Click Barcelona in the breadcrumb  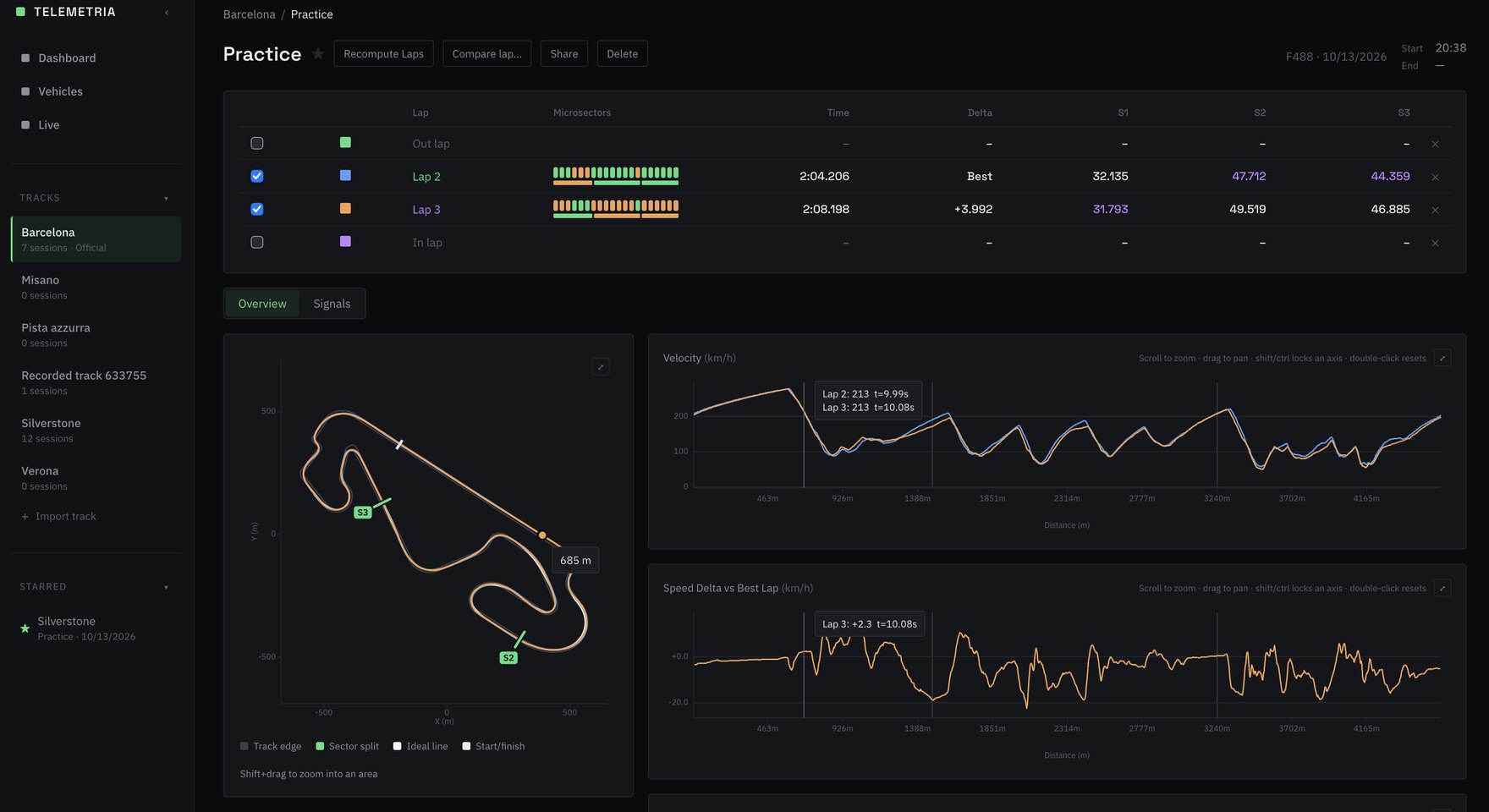click(249, 14)
